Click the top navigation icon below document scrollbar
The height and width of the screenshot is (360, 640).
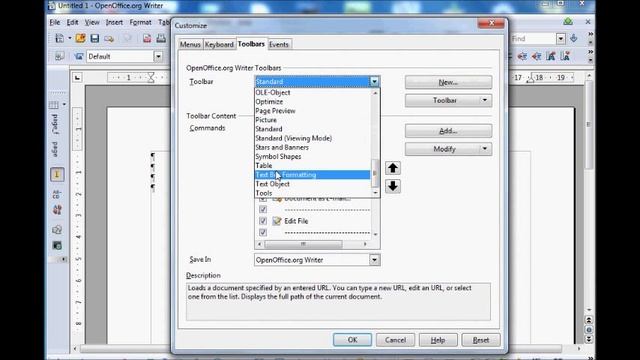[589, 320]
